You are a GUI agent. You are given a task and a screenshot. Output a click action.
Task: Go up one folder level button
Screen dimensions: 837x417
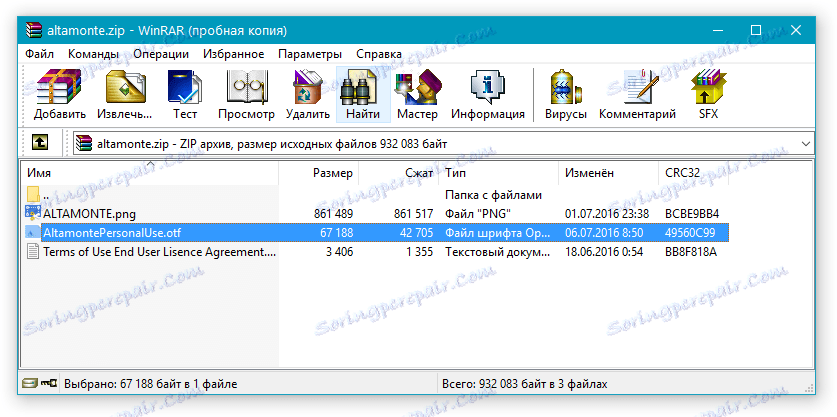40,143
